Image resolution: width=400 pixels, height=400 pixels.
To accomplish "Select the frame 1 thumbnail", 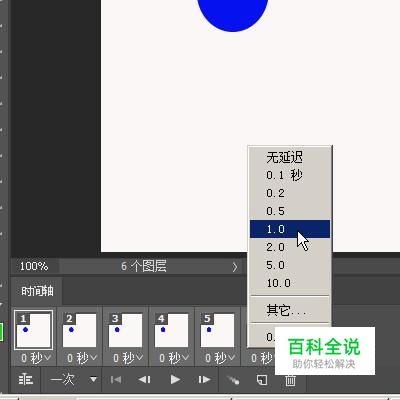I will pyautogui.click(x=33, y=330).
